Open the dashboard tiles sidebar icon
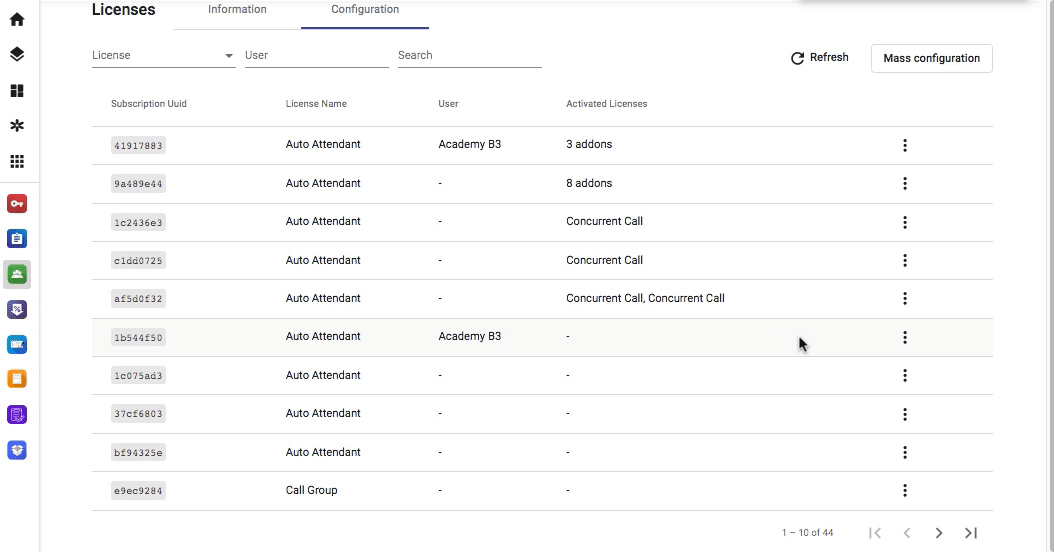The width and height of the screenshot is (1054, 552). [x=17, y=91]
